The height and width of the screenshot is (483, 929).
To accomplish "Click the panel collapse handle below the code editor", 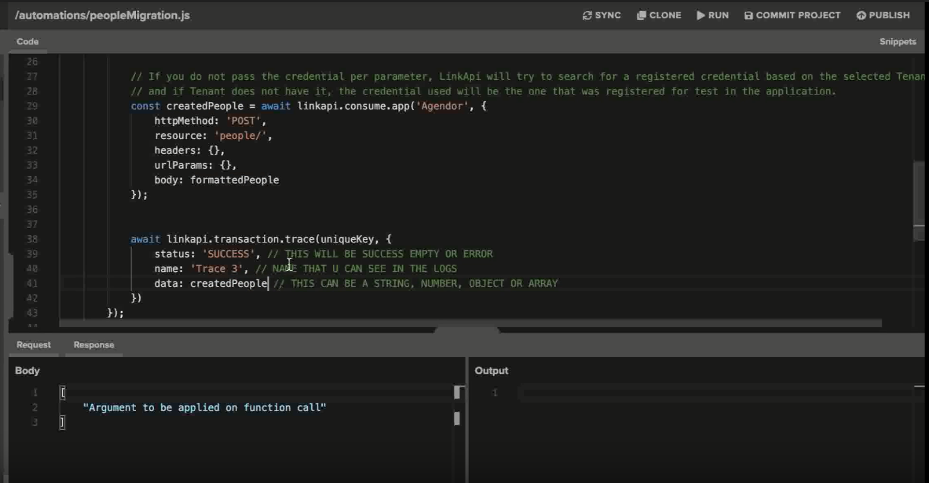I will tap(467, 331).
